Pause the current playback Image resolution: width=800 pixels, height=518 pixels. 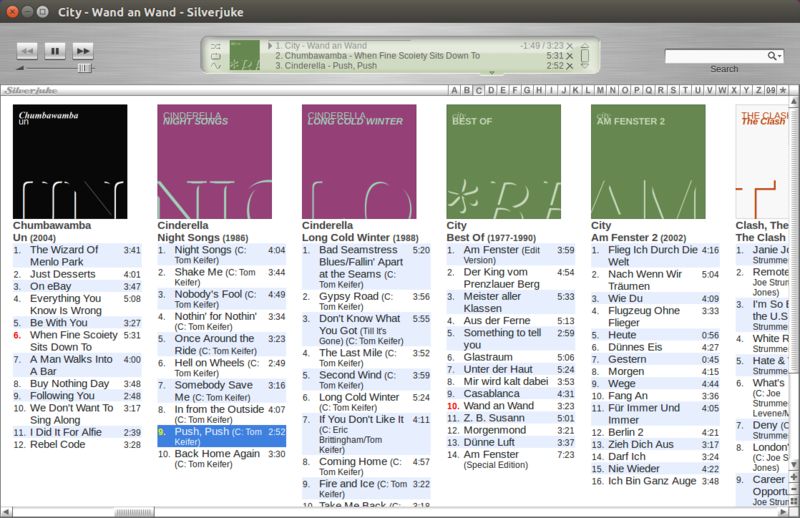55,51
